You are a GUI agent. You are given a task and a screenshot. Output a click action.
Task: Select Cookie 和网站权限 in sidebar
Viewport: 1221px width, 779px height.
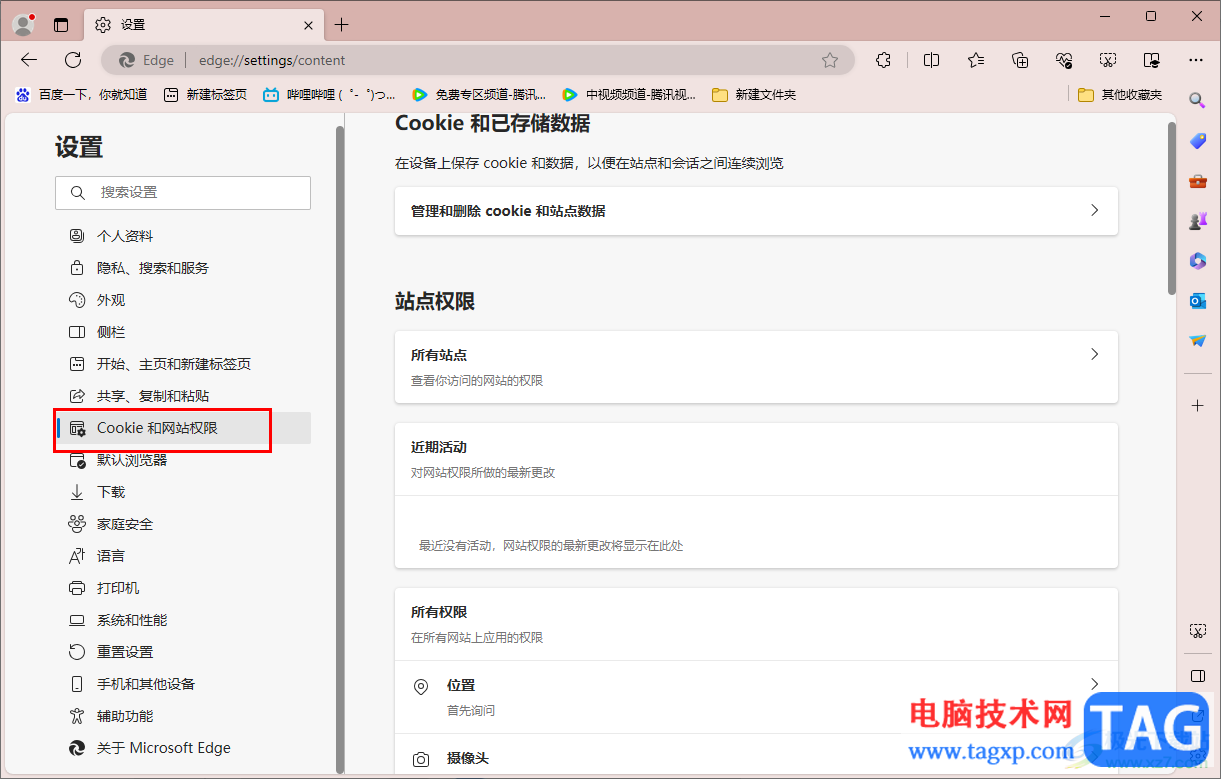(183, 428)
